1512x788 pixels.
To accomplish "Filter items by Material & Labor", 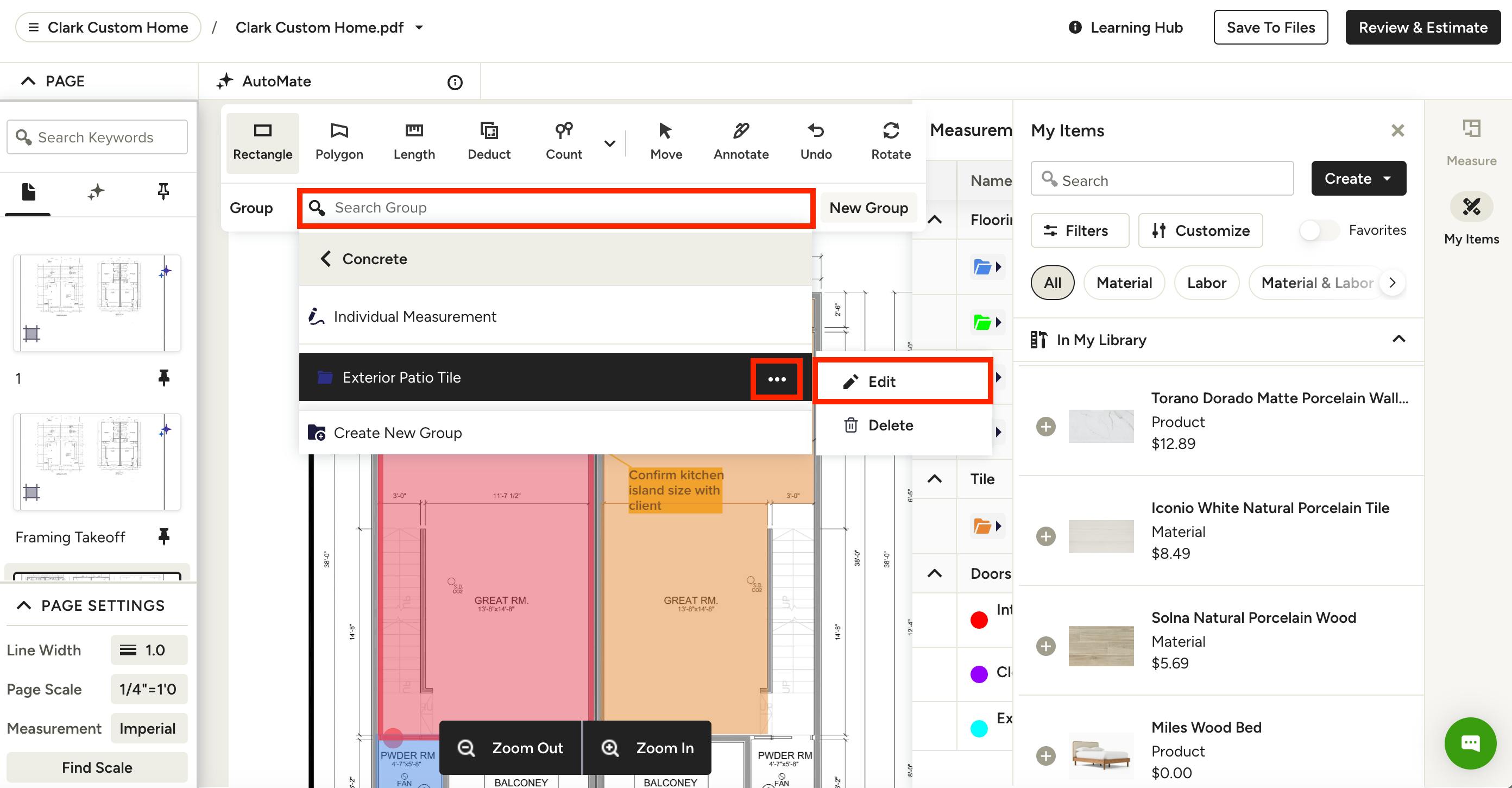I will pyautogui.click(x=1317, y=283).
